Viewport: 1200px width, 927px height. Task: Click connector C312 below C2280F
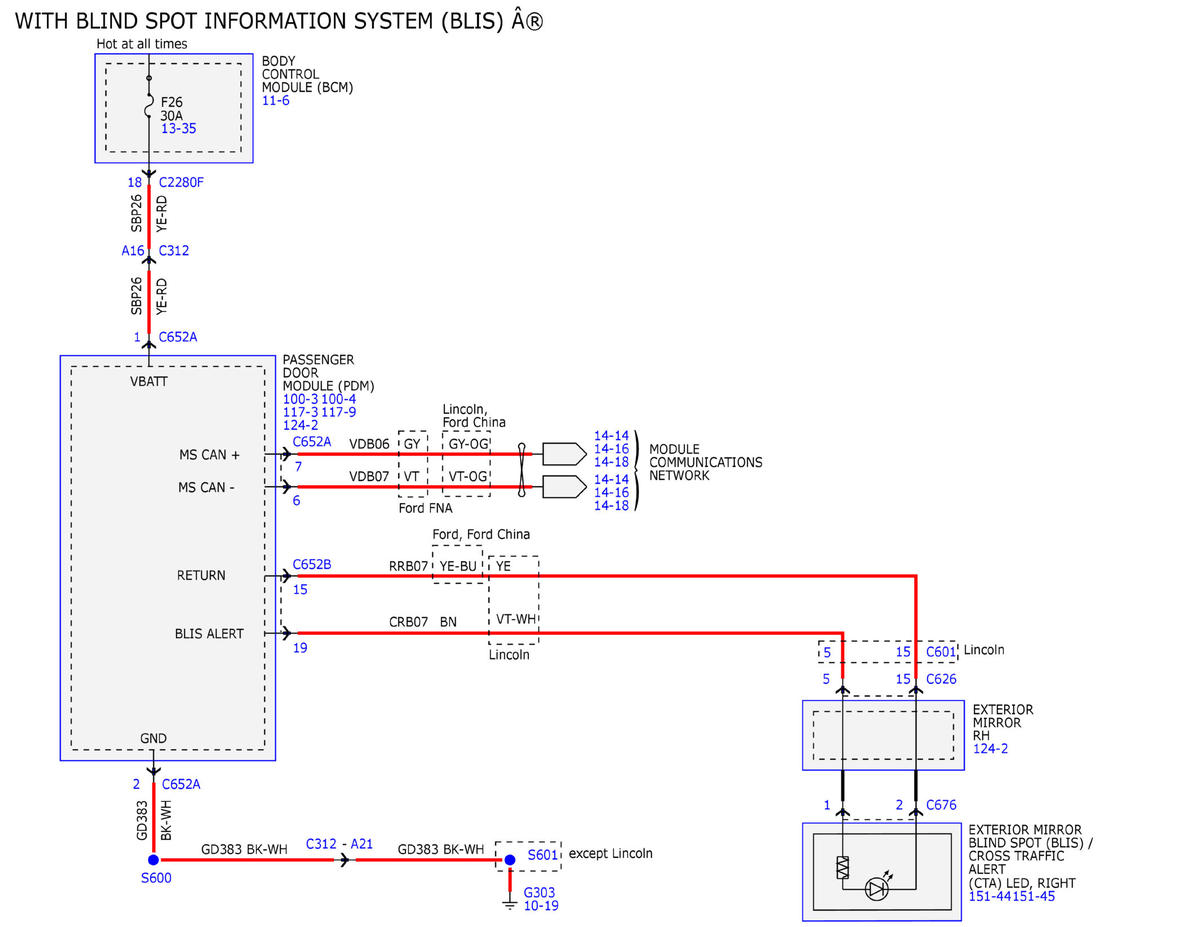tap(174, 251)
